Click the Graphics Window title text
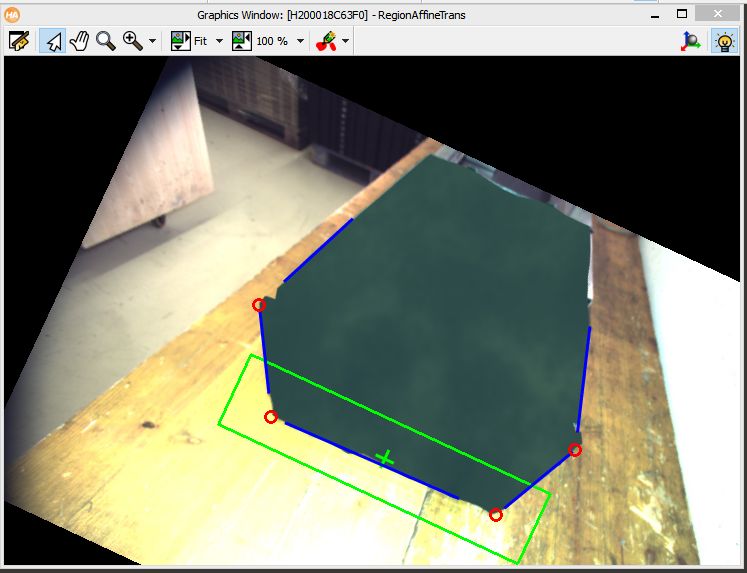Viewport: 747px width, 573px height. (331, 15)
